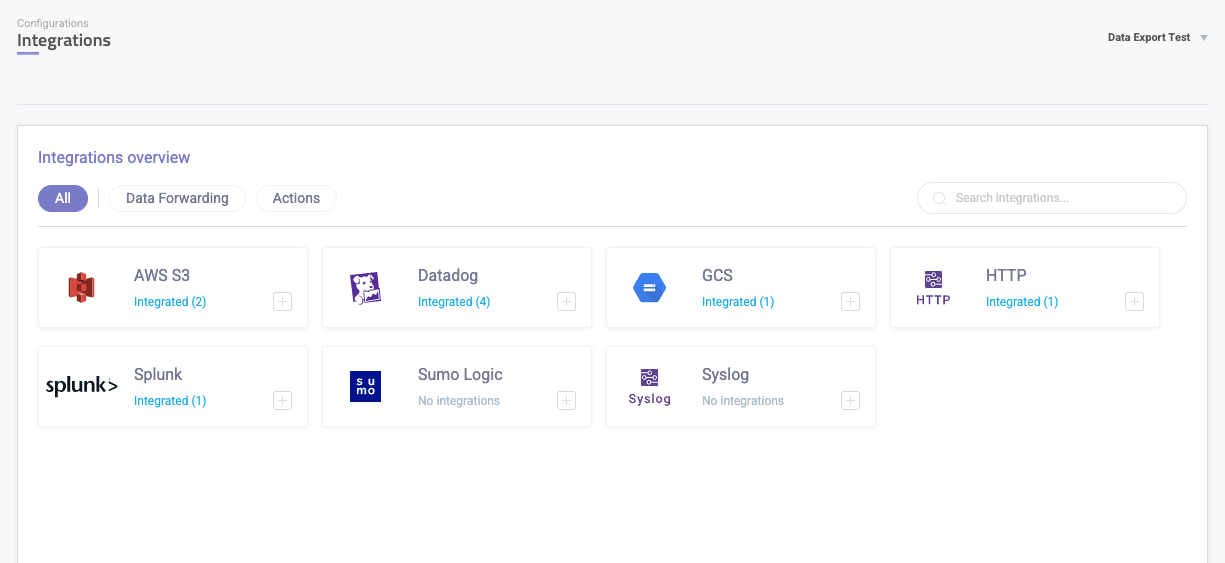This screenshot has width=1225, height=563.
Task: Filter integrations by Actions
Action: pos(296,198)
